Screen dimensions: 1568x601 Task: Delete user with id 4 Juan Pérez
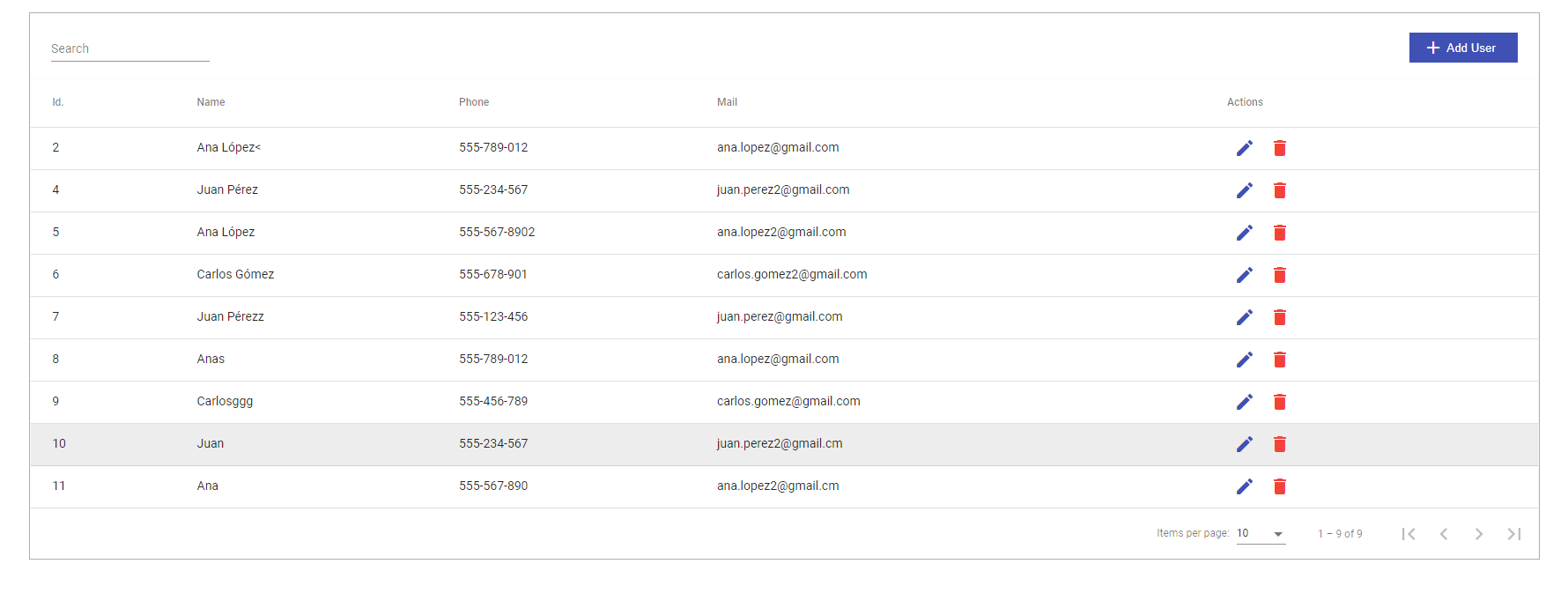coord(1280,190)
